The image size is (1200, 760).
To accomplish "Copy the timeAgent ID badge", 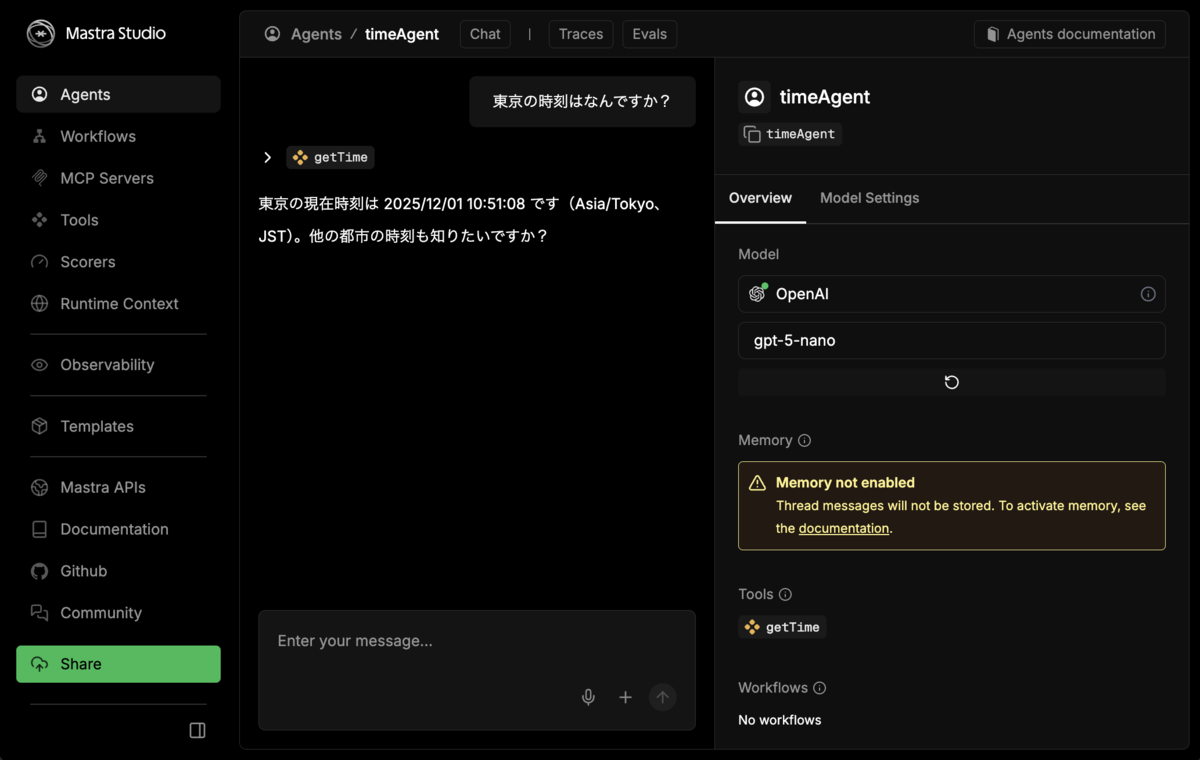I will 790,134.
